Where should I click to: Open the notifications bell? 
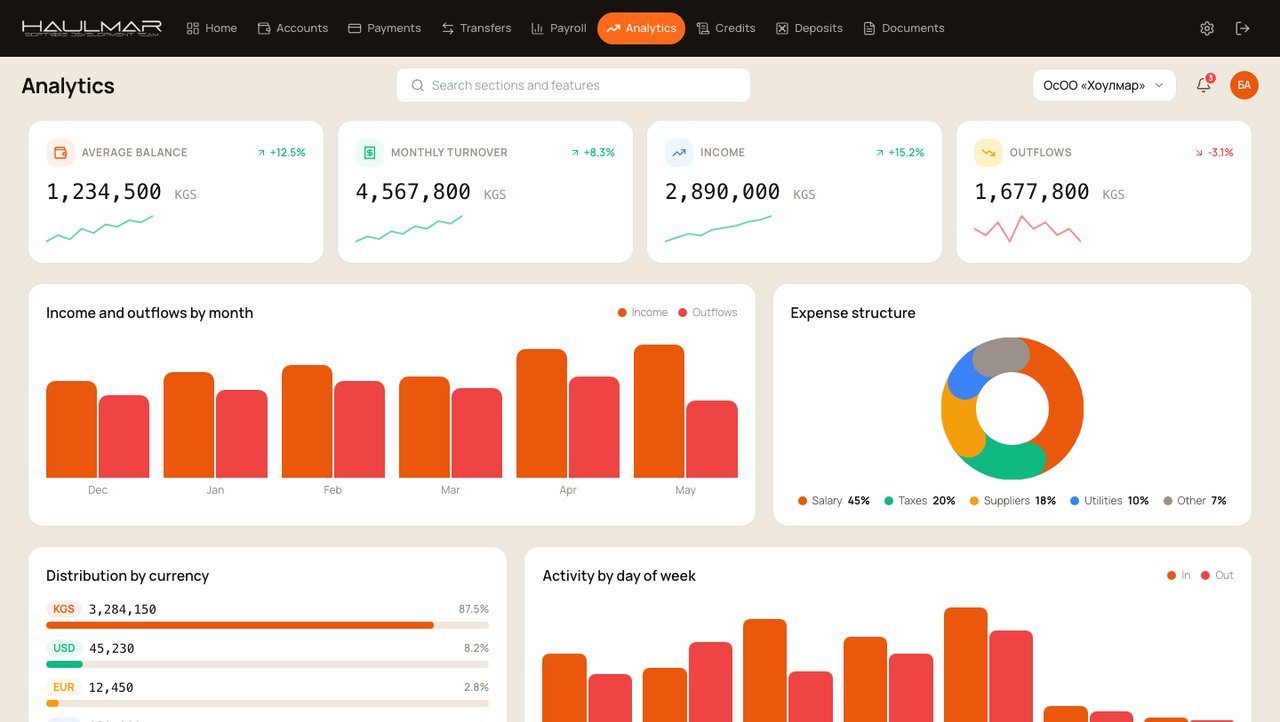[1204, 85]
